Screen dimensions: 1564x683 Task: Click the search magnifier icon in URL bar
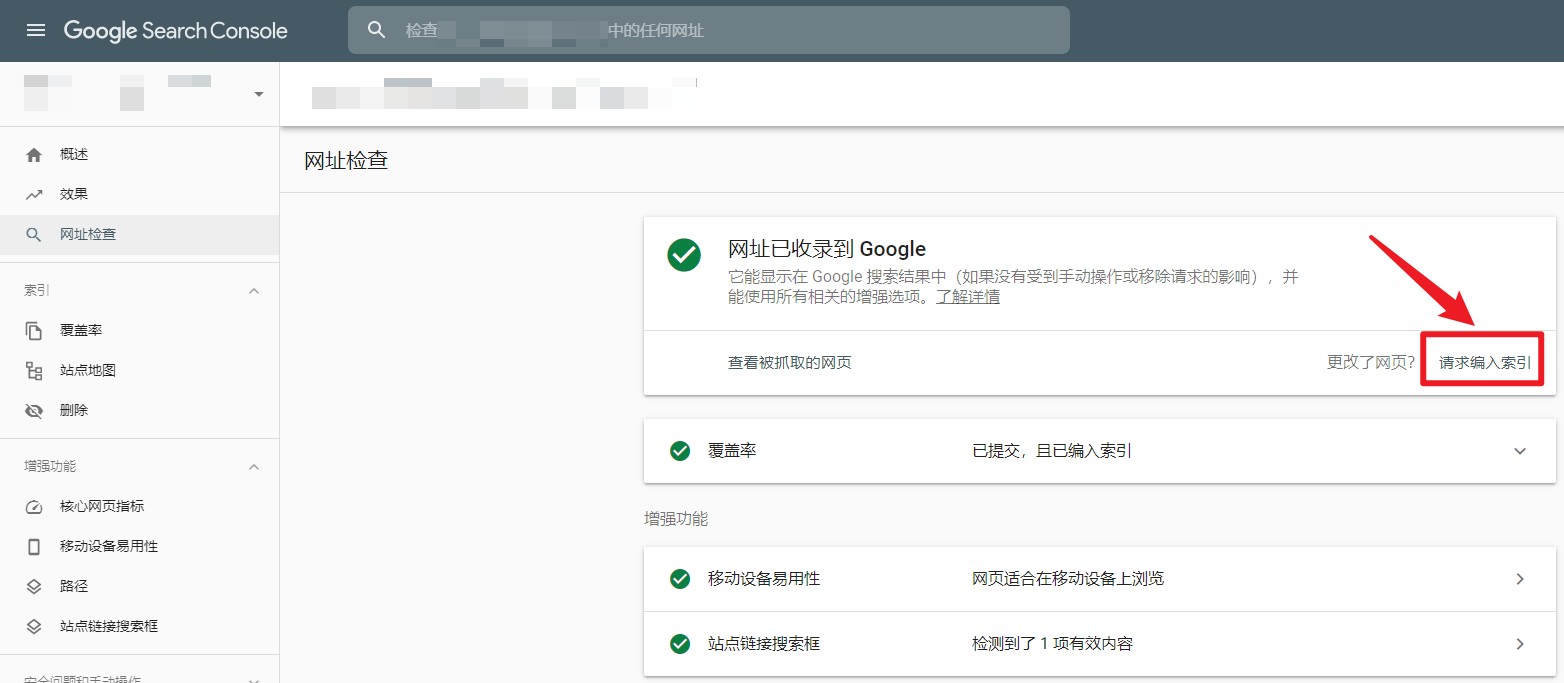[x=377, y=30]
